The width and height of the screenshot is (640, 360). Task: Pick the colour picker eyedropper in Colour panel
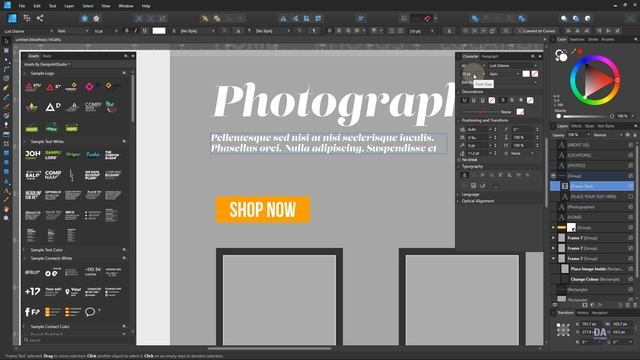573,51
